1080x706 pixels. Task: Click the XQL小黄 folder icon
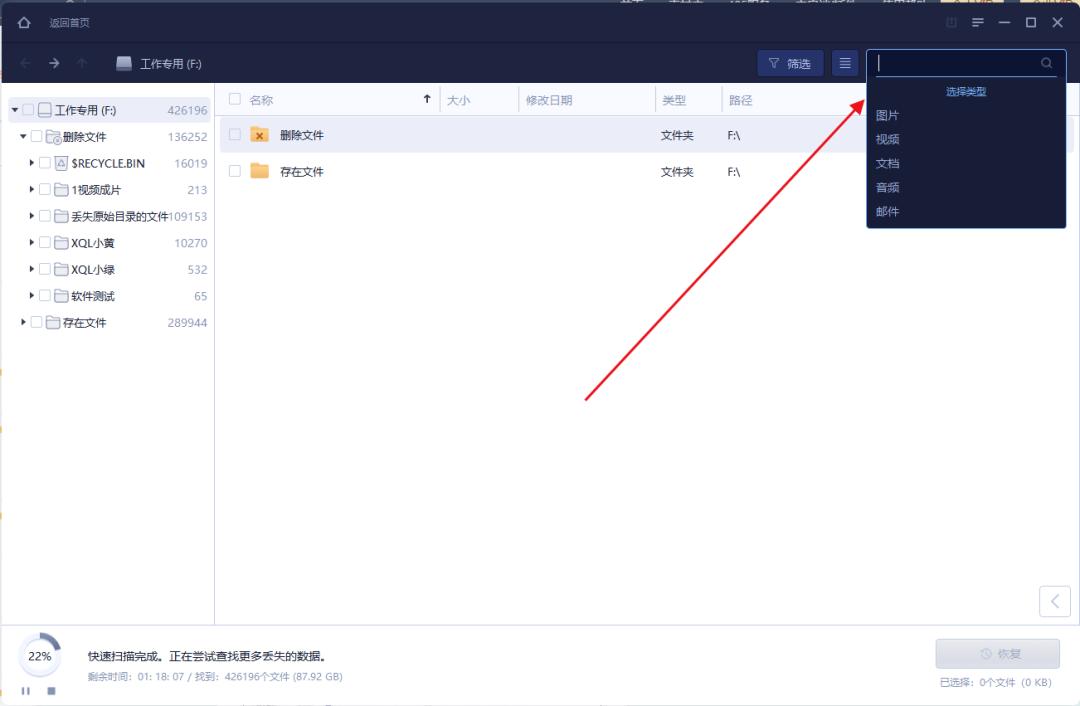click(61, 242)
